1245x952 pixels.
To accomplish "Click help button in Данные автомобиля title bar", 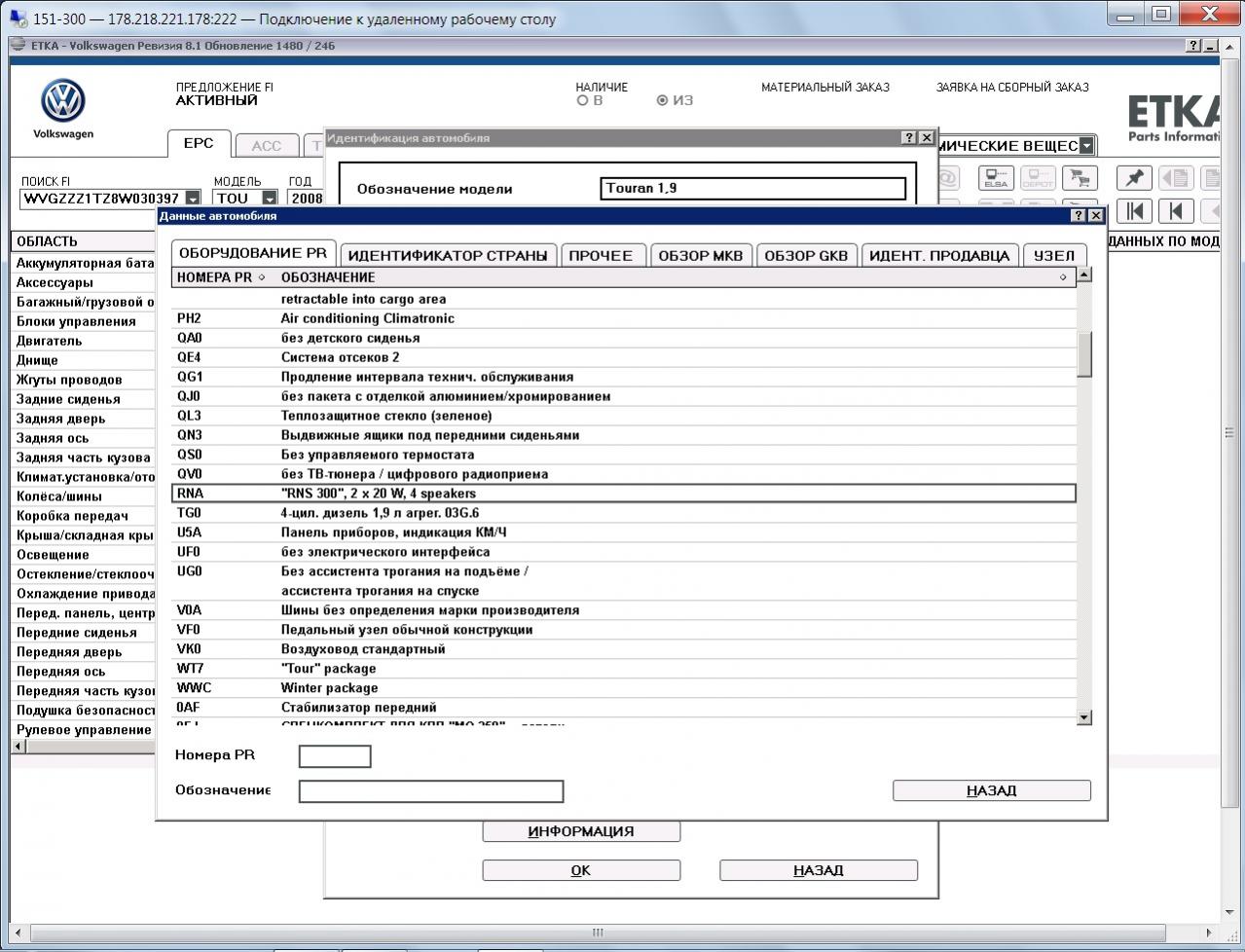I will (1078, 216).
